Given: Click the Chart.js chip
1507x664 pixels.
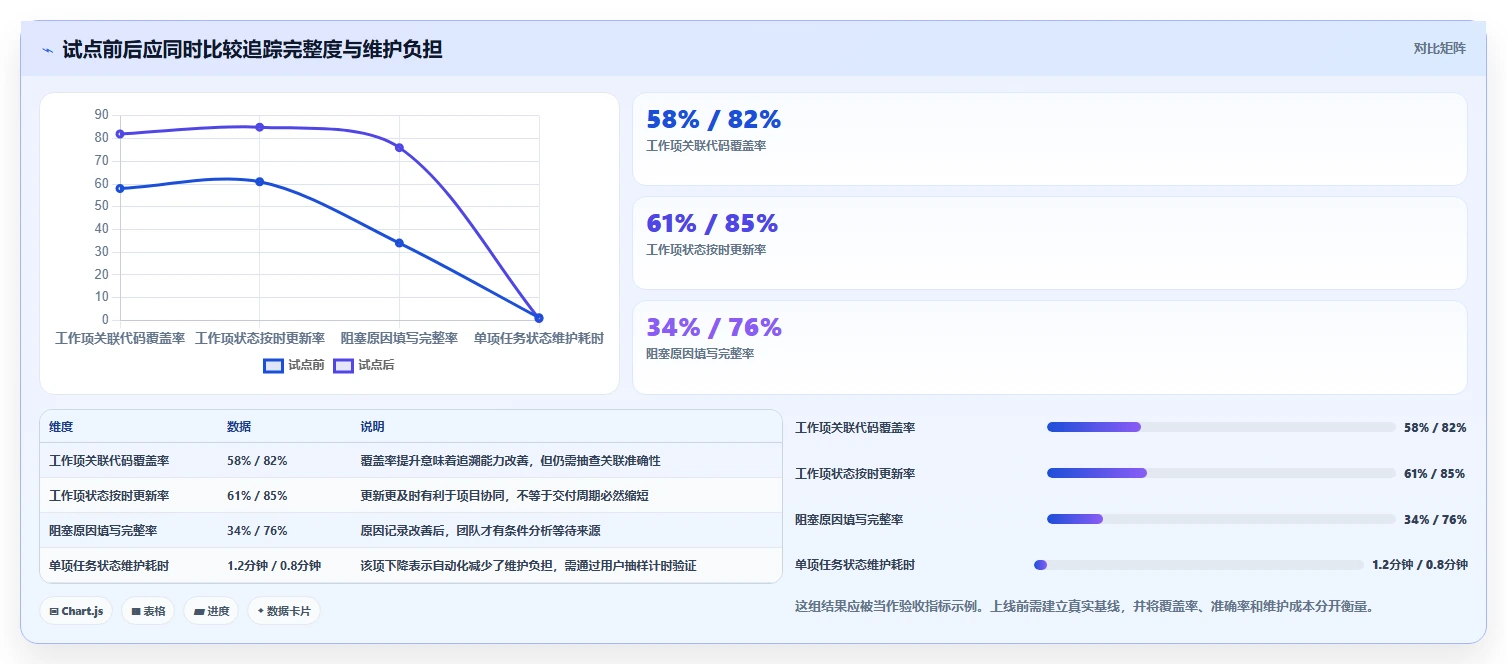Looking at the screenshot, I should pos(76,611).
